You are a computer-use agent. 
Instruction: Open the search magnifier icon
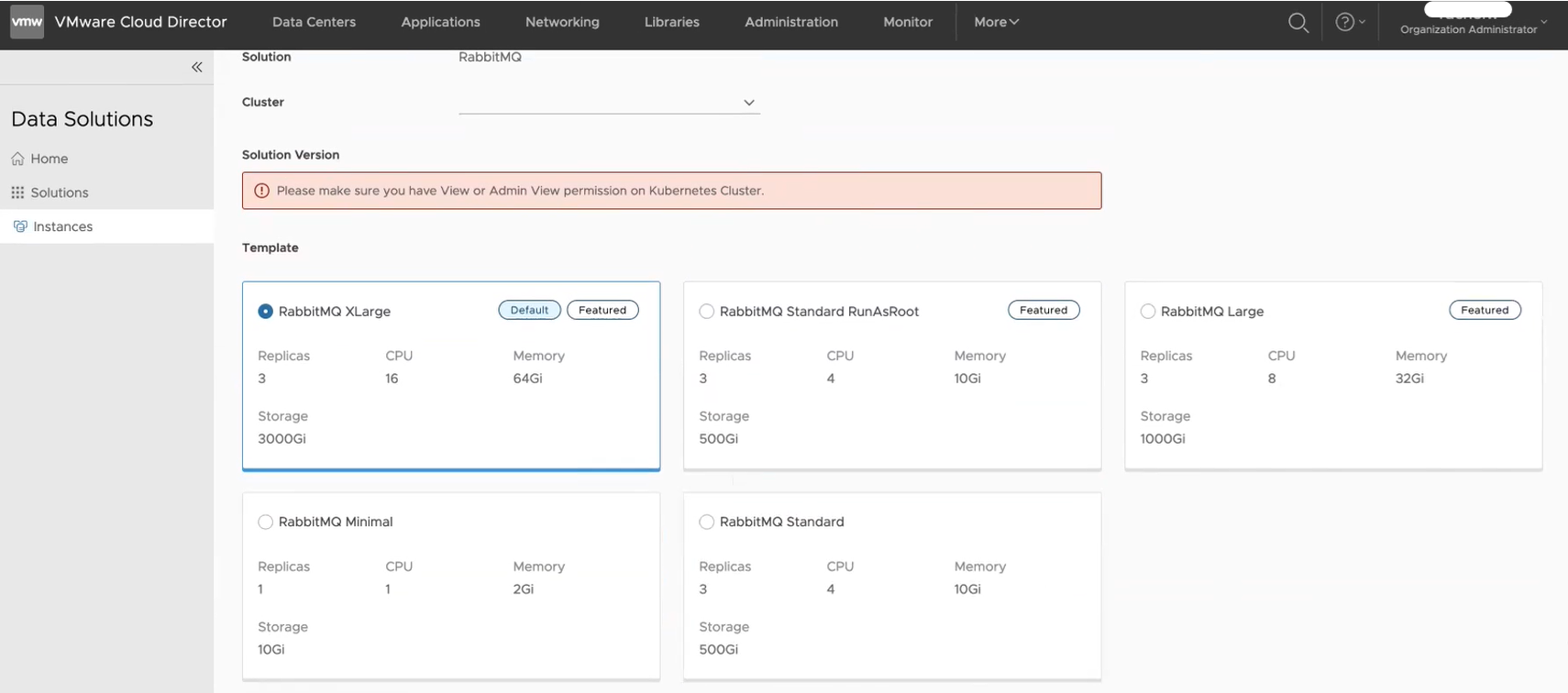(x=1297, y=23)
